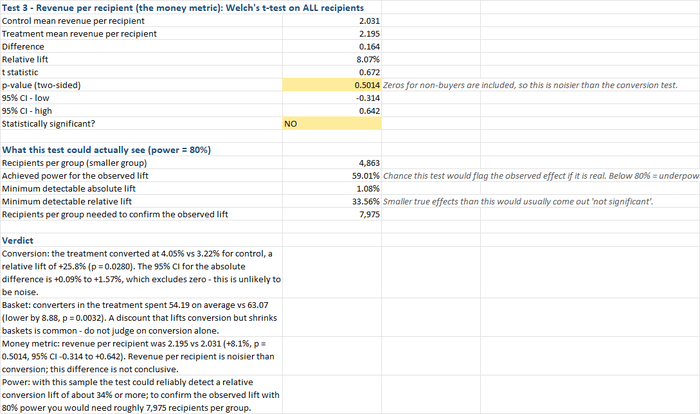Image resolution: width=700 pixels, height=414 pixels.
Task: Click the Minimum detectable absolute lift label
Action: click(69, 189)
